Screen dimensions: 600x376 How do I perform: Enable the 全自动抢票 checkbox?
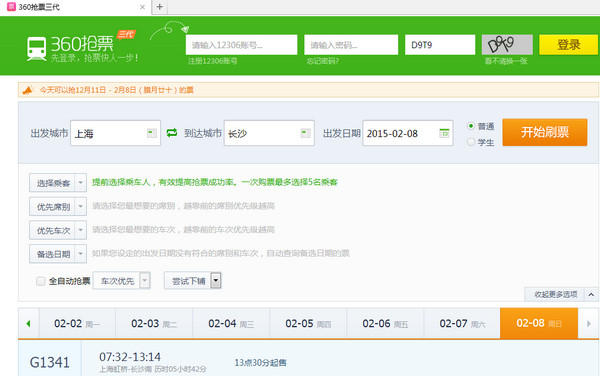[x=41, y=281]
